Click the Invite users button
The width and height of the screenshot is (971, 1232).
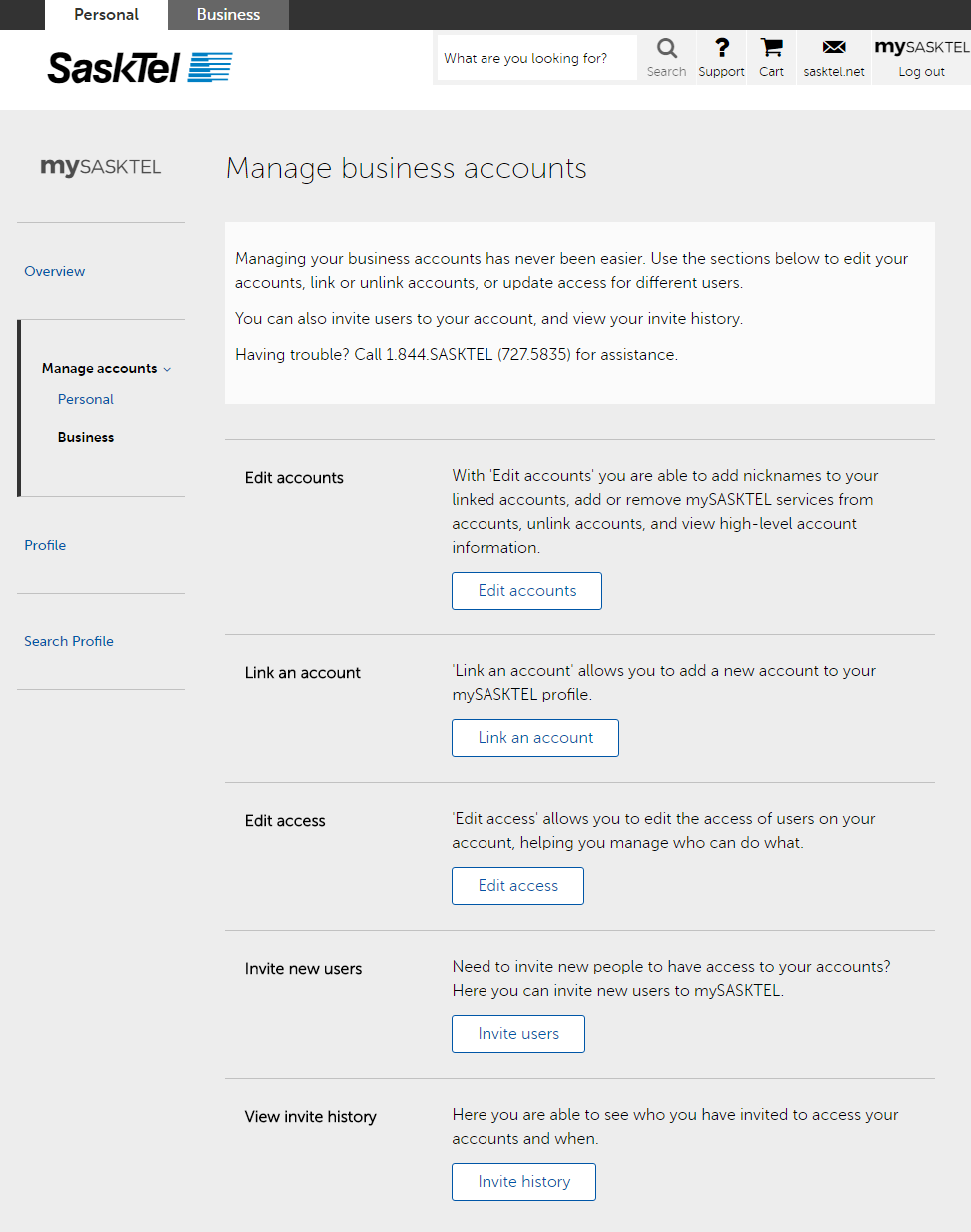click(x=517, y=1034)
